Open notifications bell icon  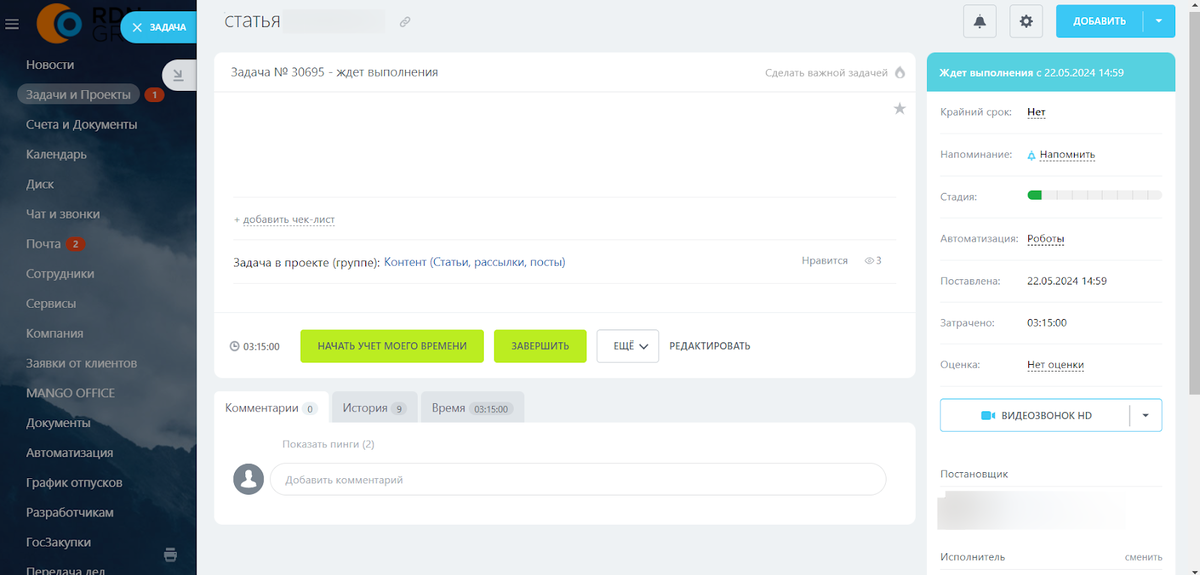click(980, 21)
